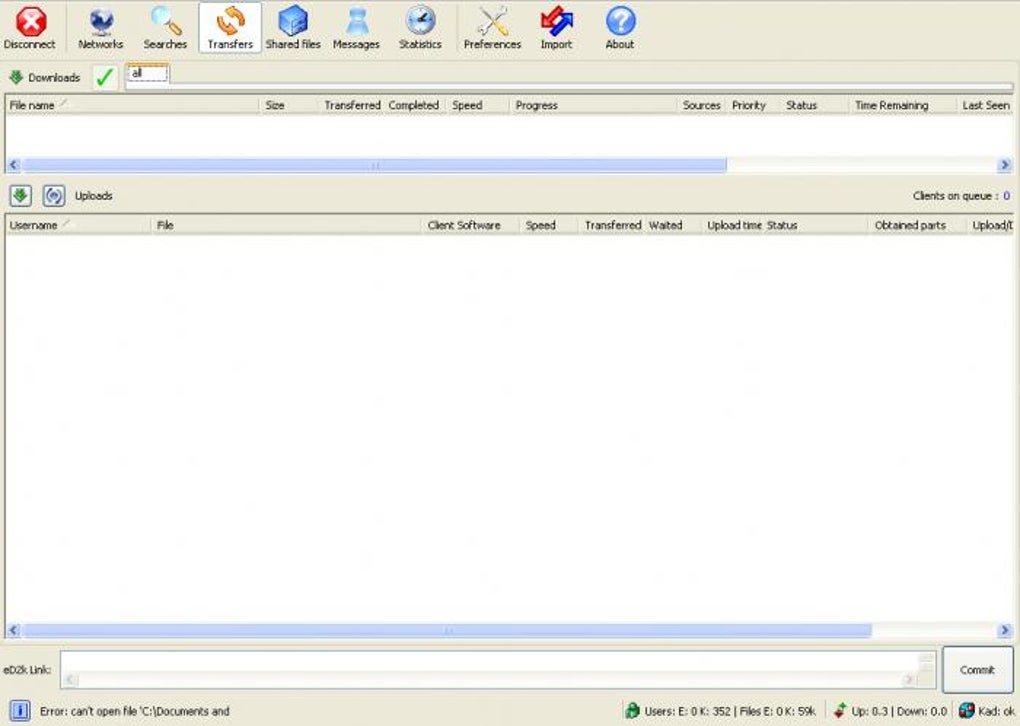This screenshot has height=726, width=1020.
Task: Click uploads list right scroll arrow
Action: coord(1005,630)
